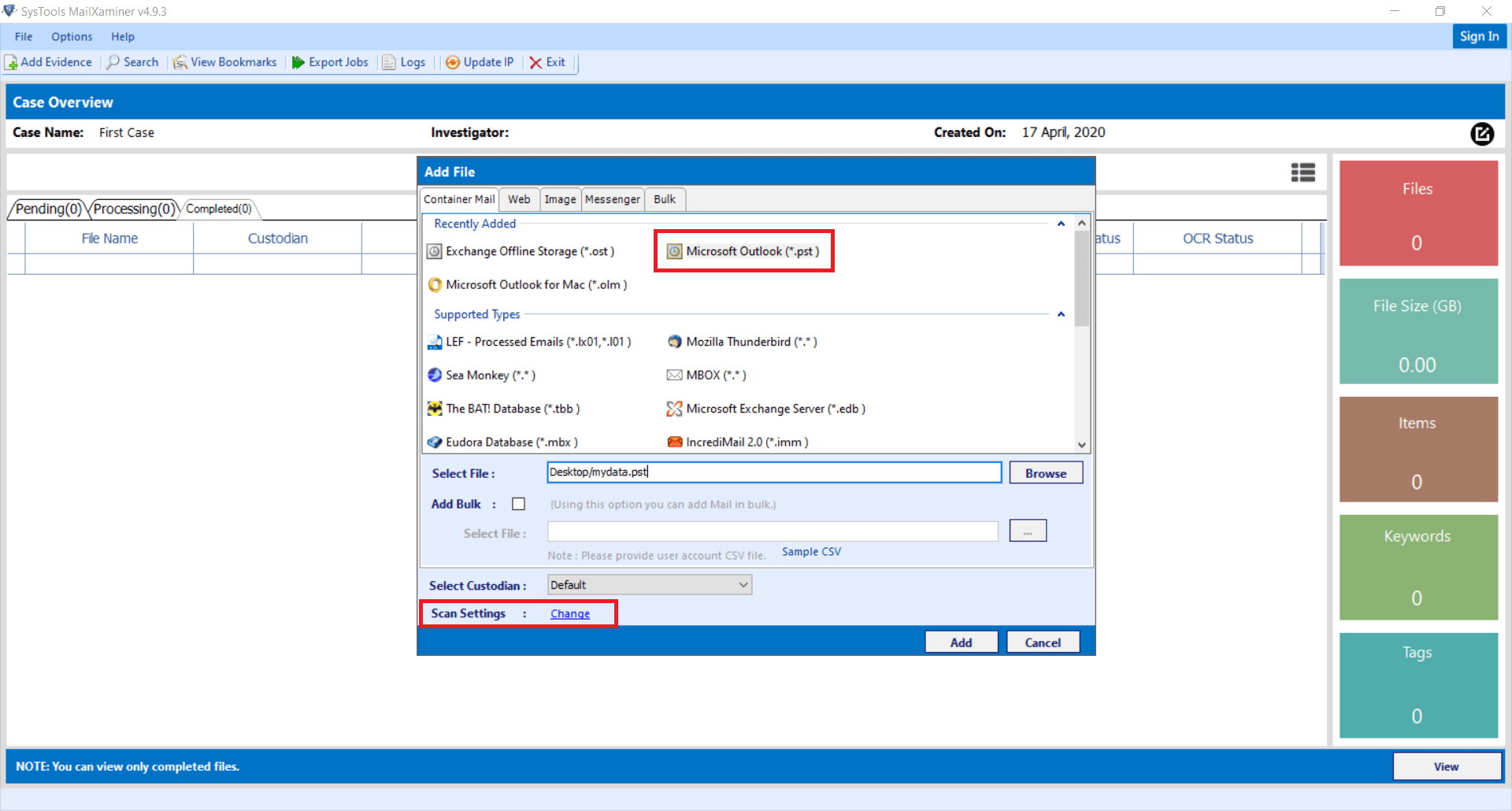Toggle the list view icon
Viewport: 1512px width, 811px height.
[1303, 172]
